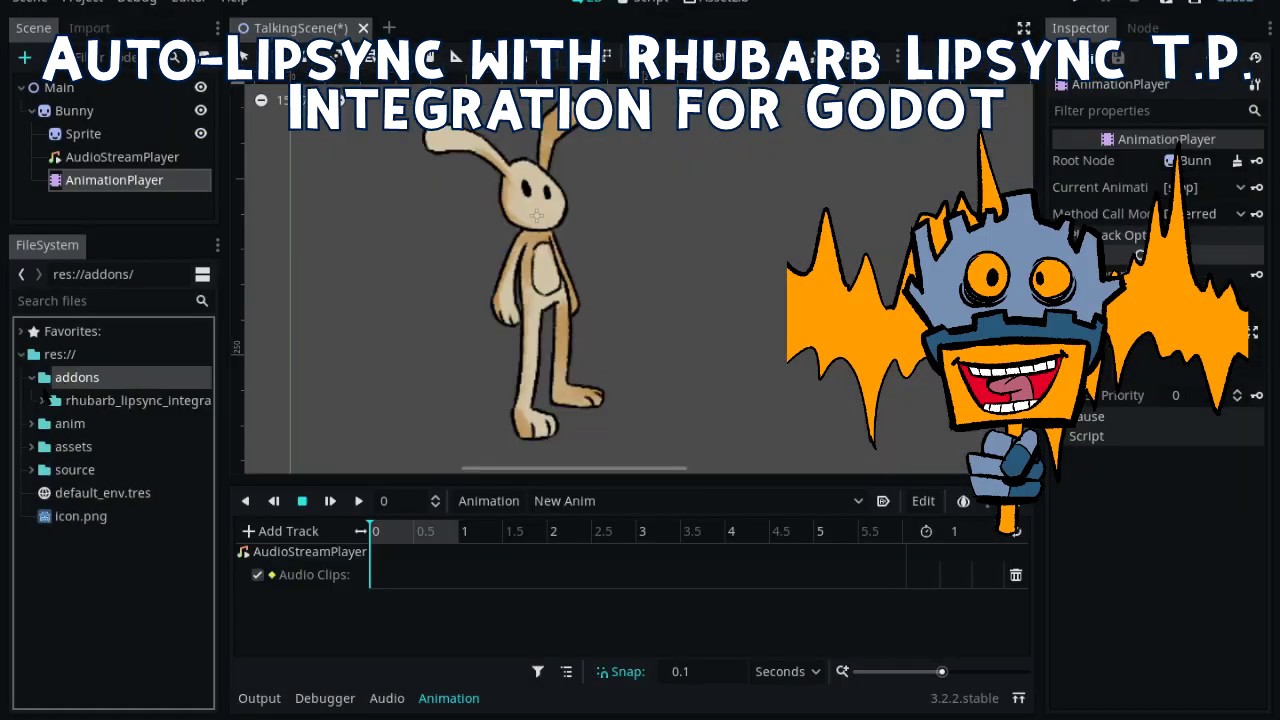Open Method Call Mode dropdown in Inspector
This screenshot has height=720, width=1280.
pos(1204,214)
